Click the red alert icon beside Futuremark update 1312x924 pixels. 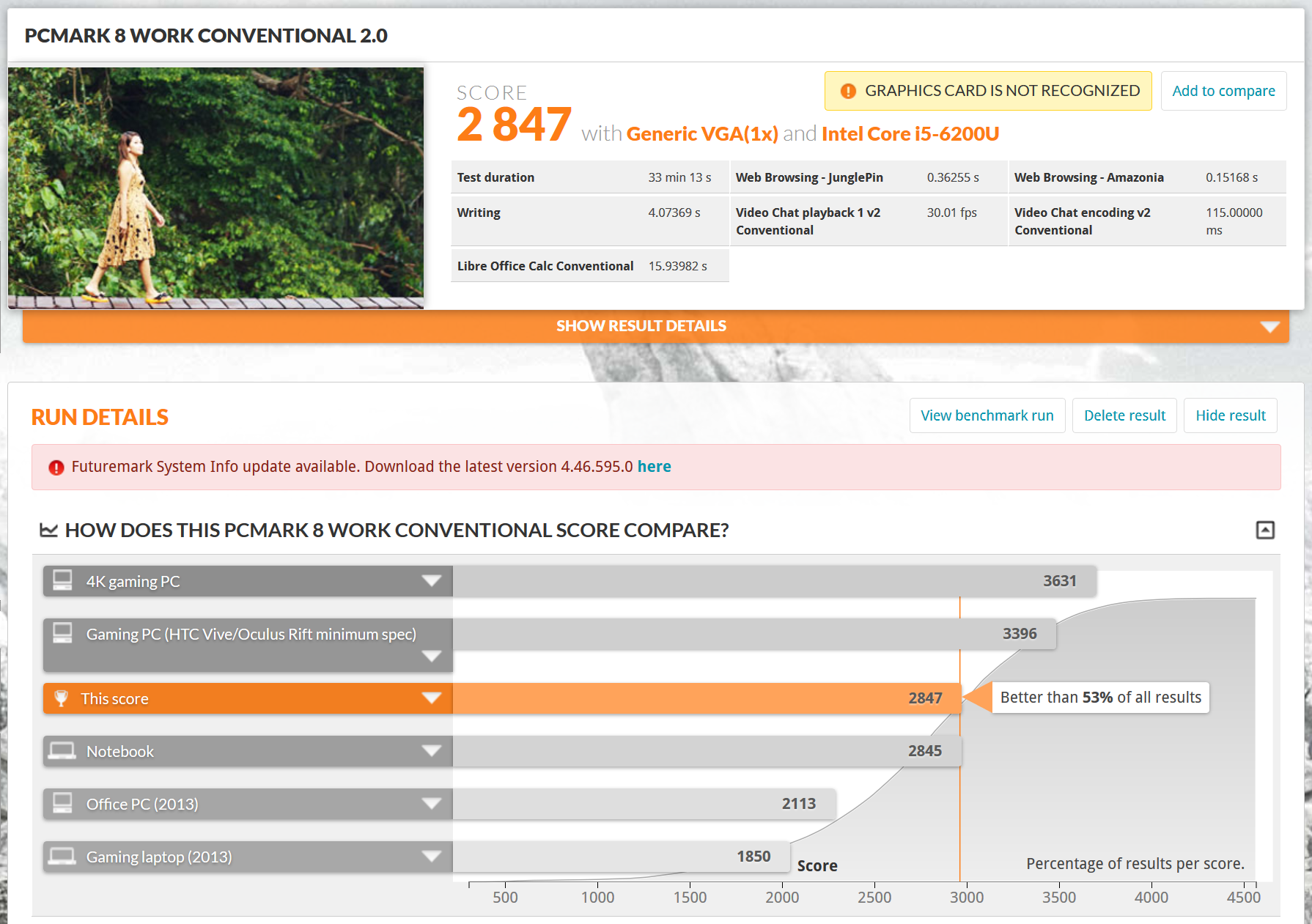[56, 467]
